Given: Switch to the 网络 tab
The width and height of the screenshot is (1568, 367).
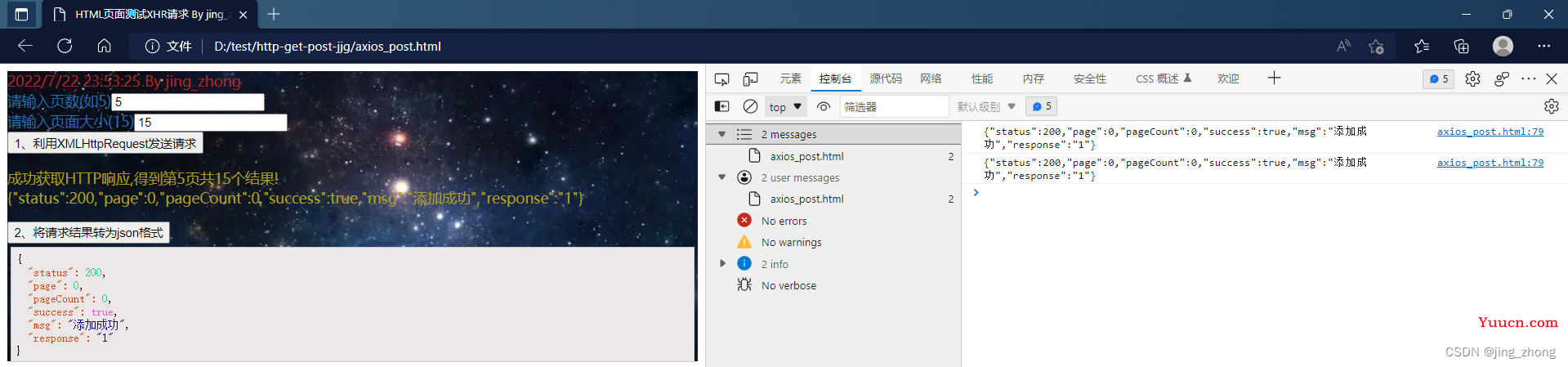Looking at the screenshot, I should click(x=931, y=78).
